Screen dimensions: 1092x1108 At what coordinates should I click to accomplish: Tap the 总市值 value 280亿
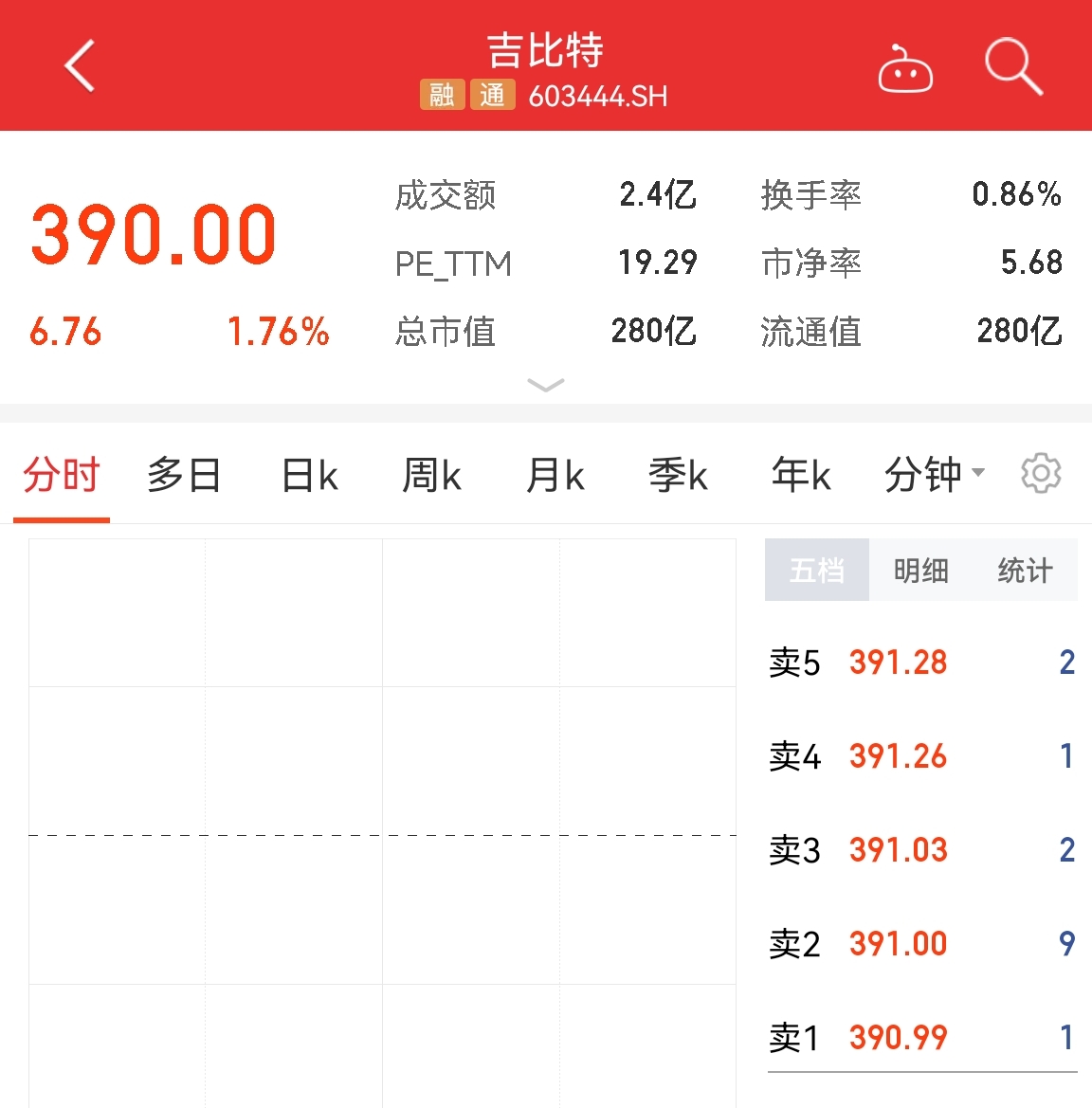(x=654, y=331)
